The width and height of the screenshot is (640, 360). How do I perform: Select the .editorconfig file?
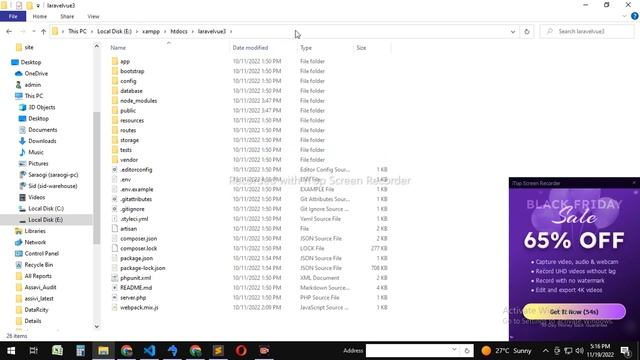pyautogui.click(x=136, y=169)
